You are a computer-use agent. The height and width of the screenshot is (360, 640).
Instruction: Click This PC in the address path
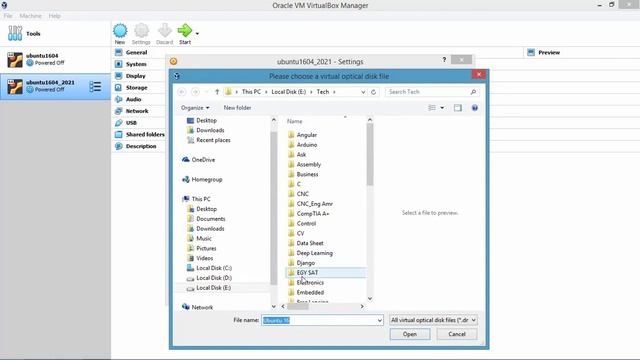coord(251,92)
